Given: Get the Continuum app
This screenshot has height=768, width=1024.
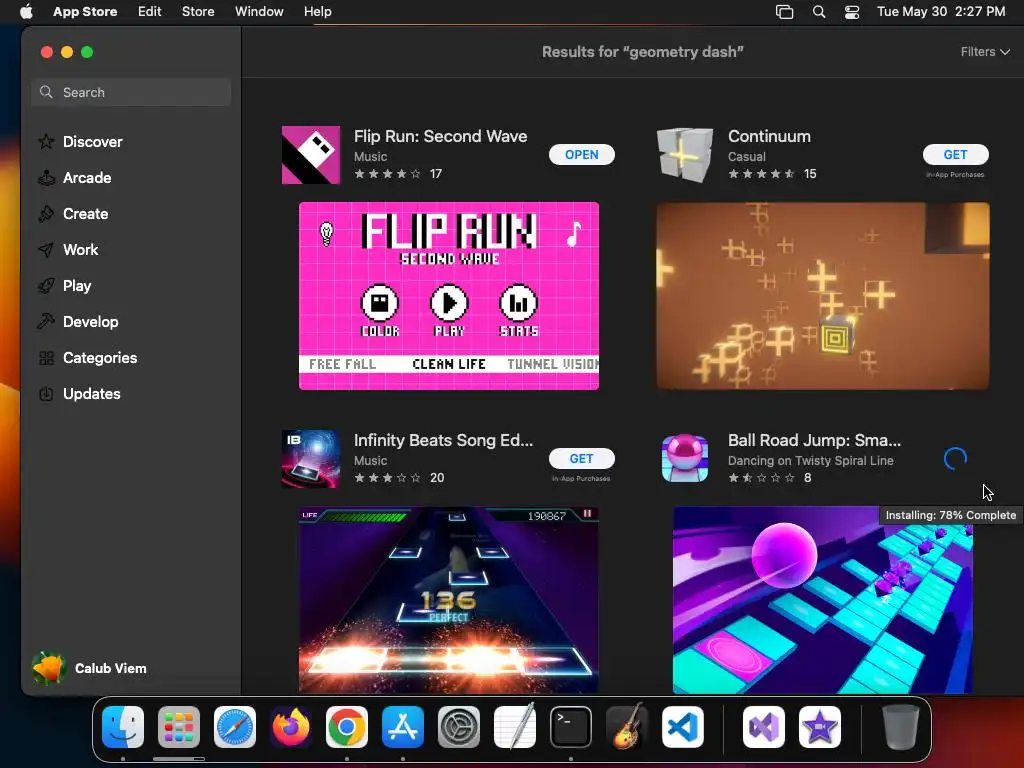Looking at the screenshot, I should tap(955, 155).
